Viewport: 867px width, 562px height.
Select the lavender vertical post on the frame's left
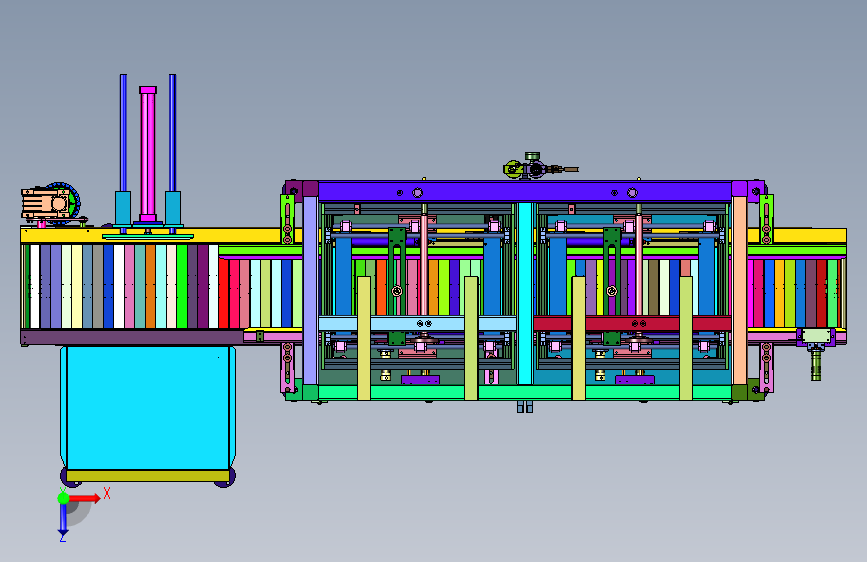click(x=310, y=290)
